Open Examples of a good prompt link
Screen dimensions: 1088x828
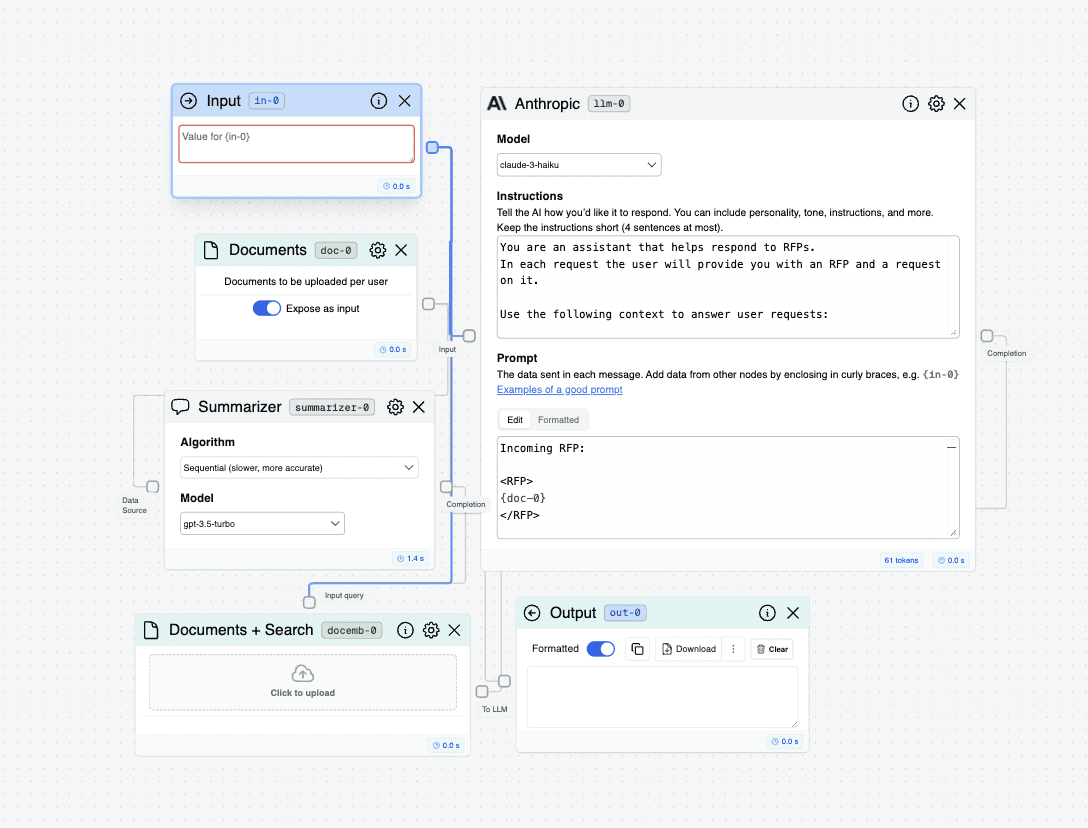coord(559,389)
